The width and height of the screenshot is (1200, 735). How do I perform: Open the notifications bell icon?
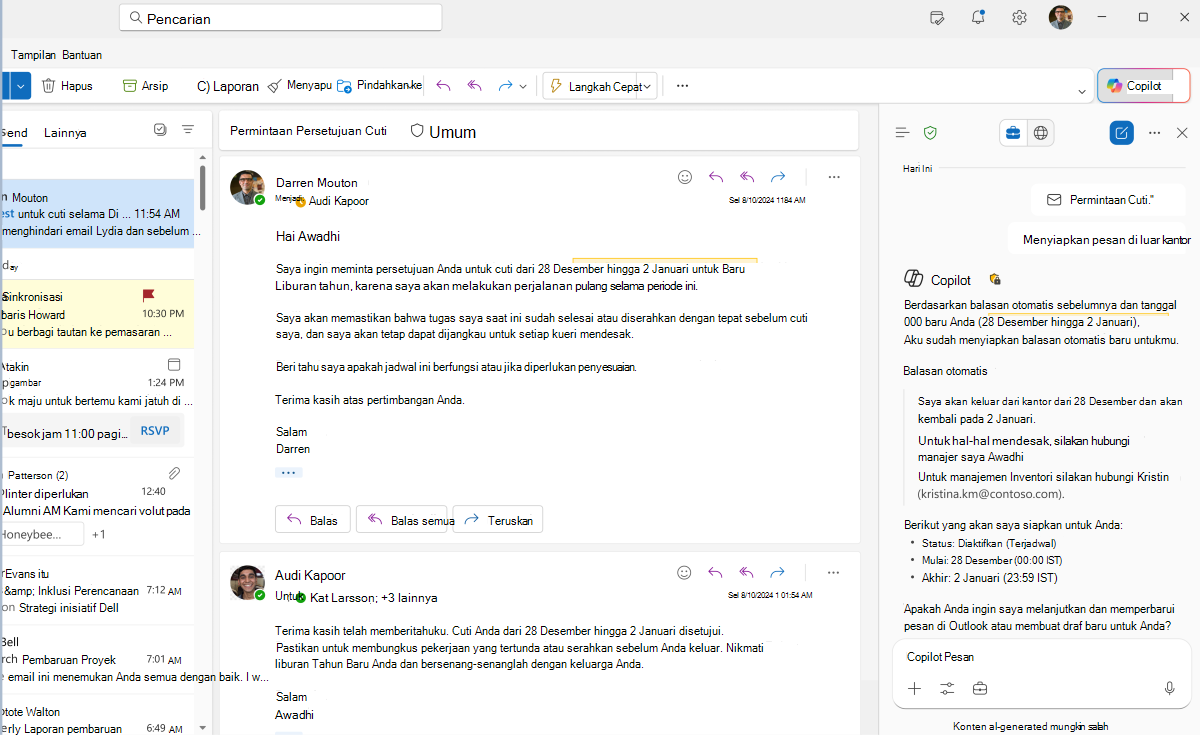point(978,17)
